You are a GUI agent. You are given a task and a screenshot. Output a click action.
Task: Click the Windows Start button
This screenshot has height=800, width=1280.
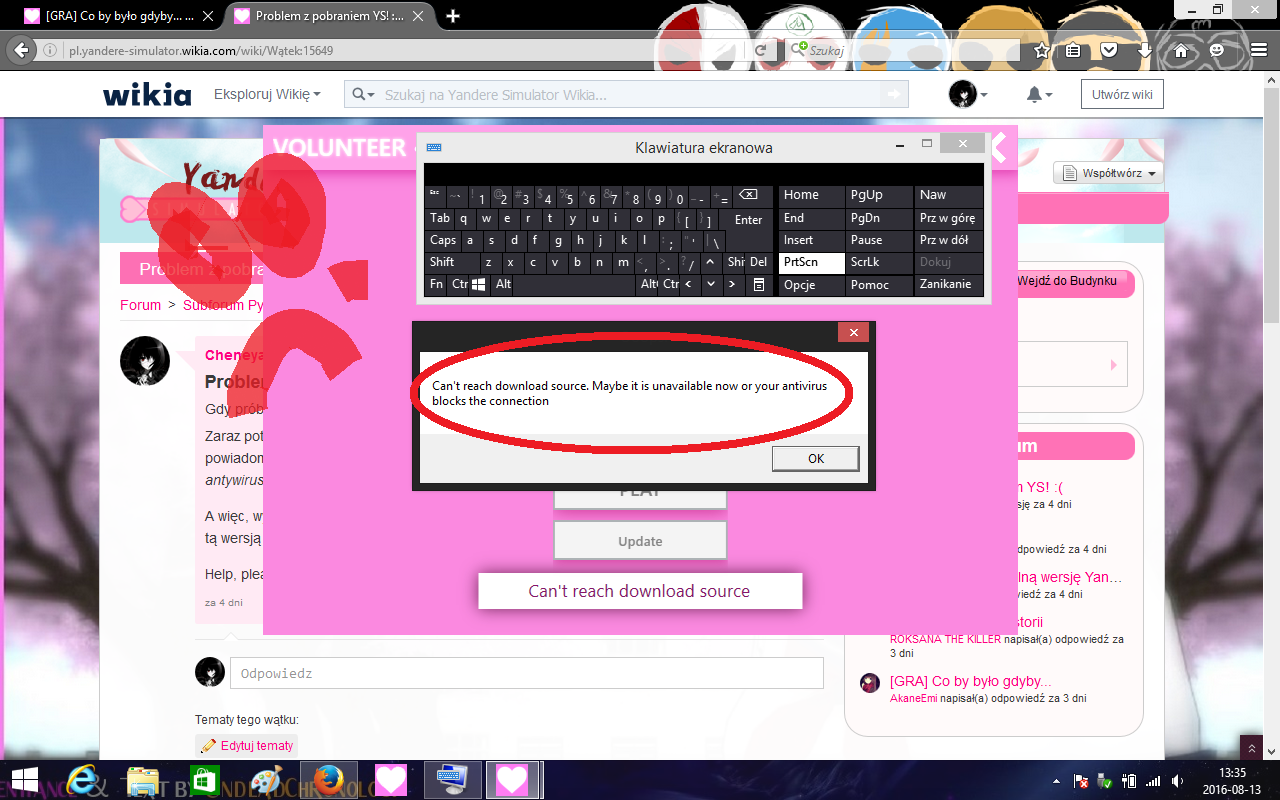[24, 779]
